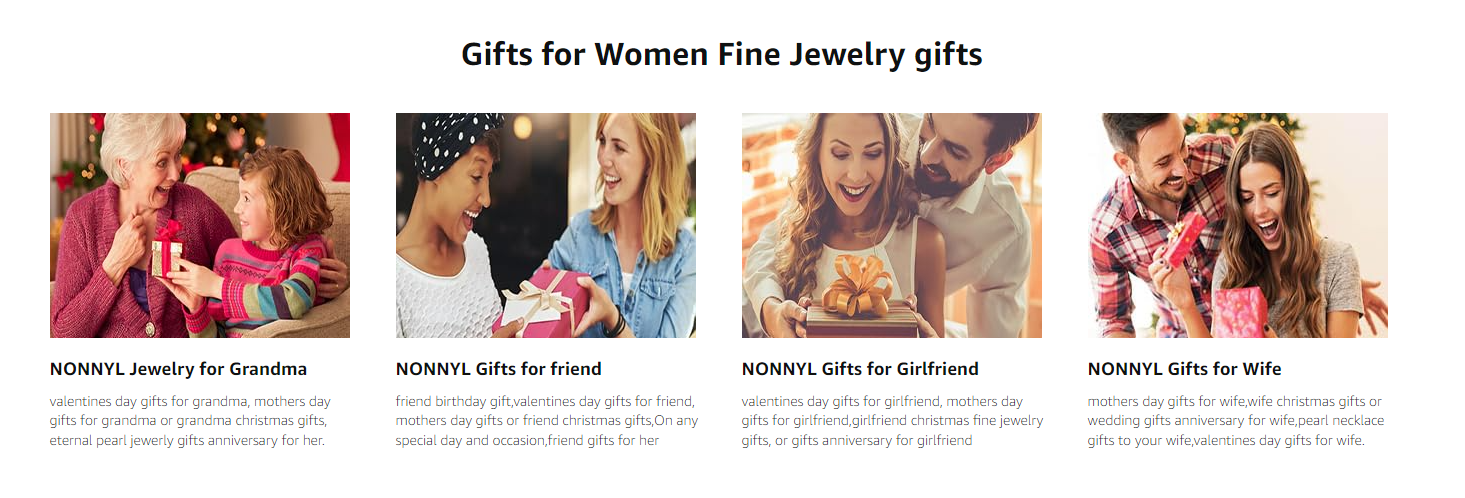Select the girlfriend surprise gift photo

891,225
